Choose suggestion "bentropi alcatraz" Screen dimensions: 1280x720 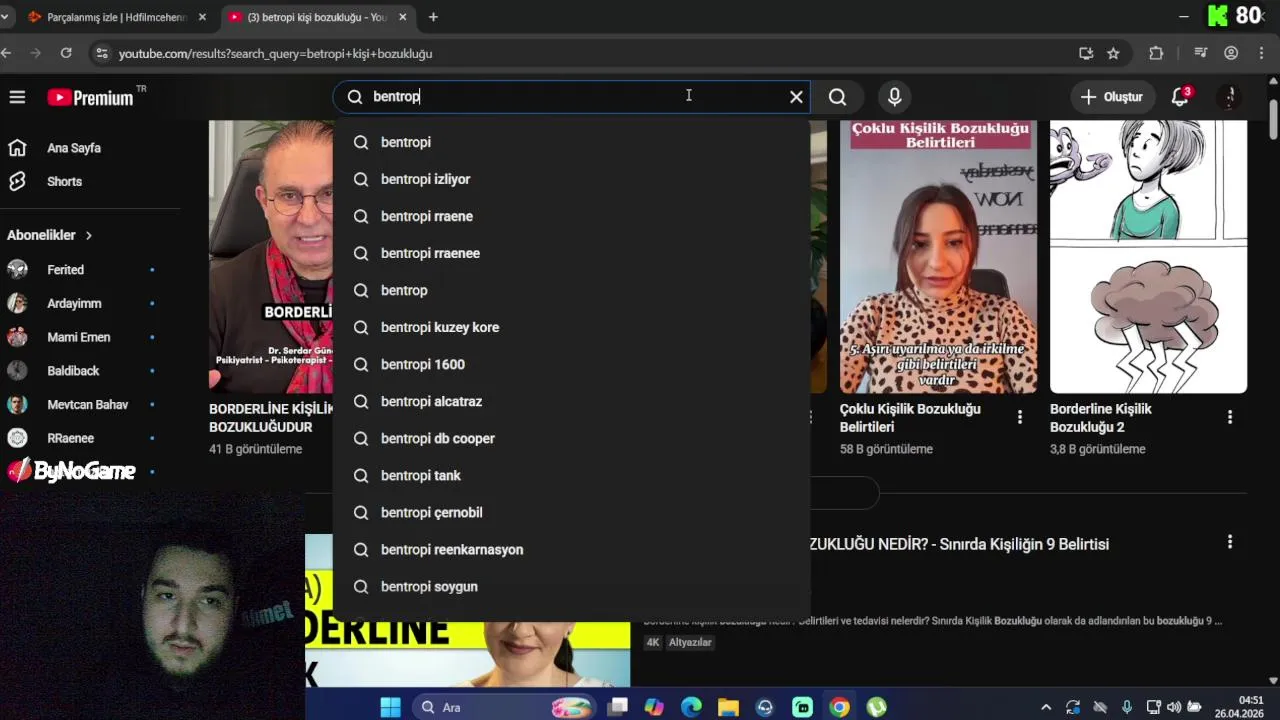tap(571, 401)
